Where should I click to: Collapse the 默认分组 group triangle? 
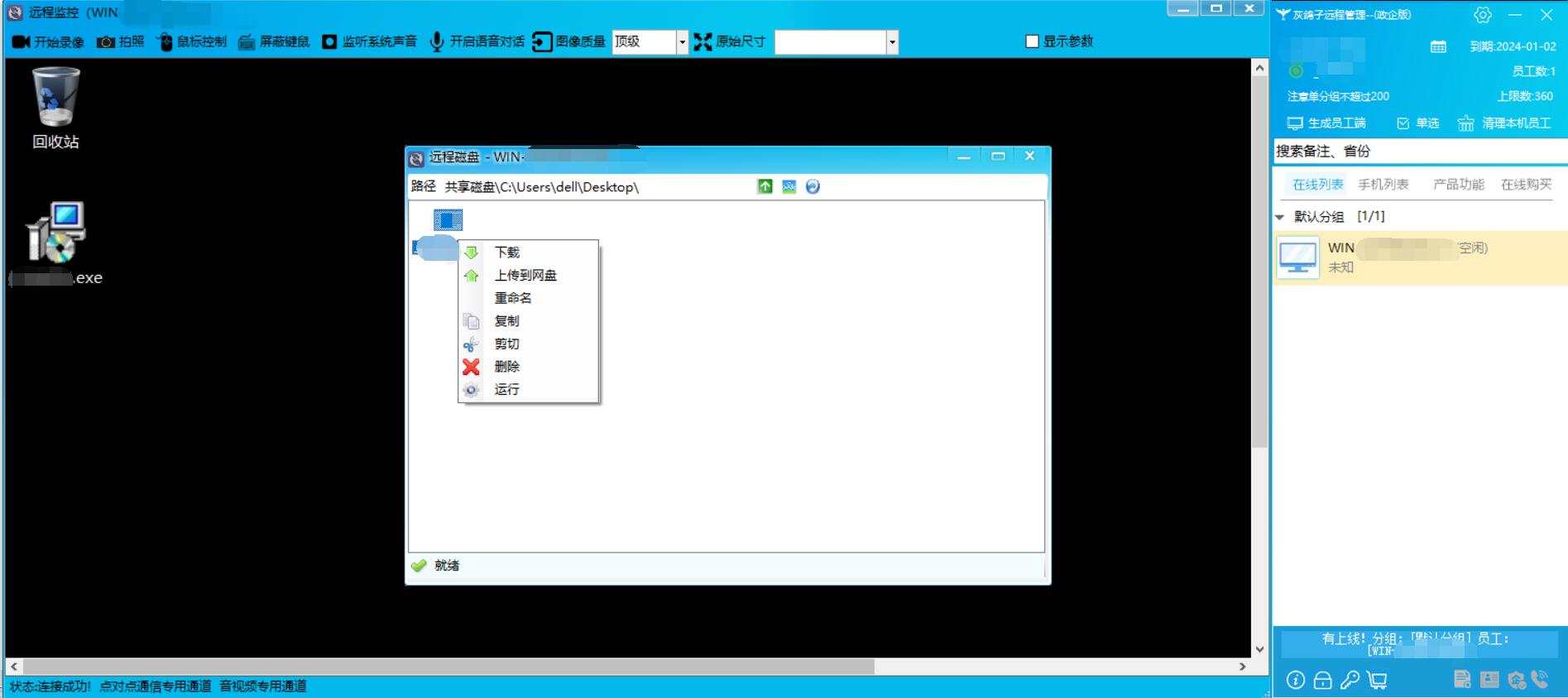point(1279,217)
